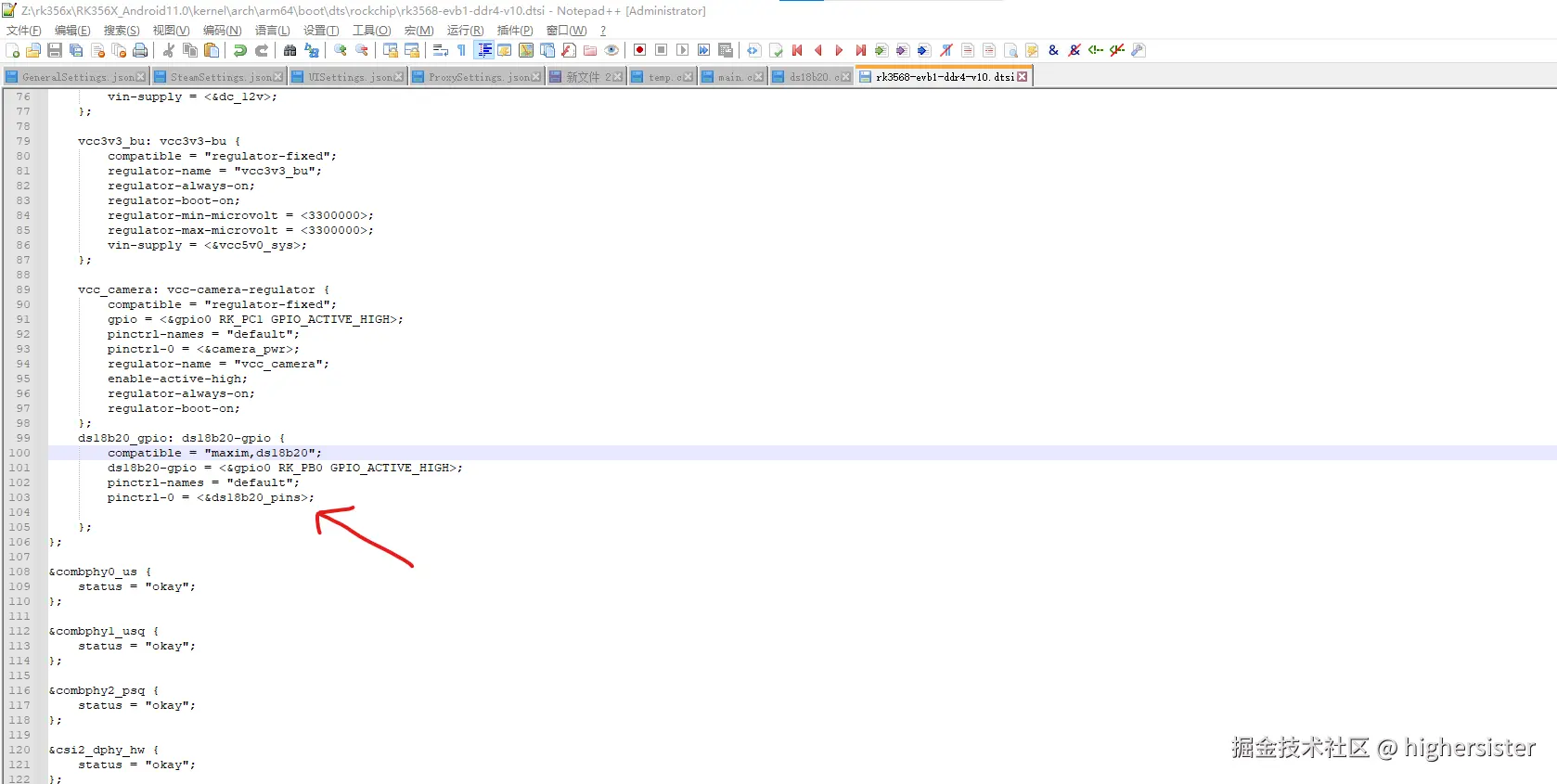
Task: Click the wrench plugin settings icon
Action: point(1139,50)
